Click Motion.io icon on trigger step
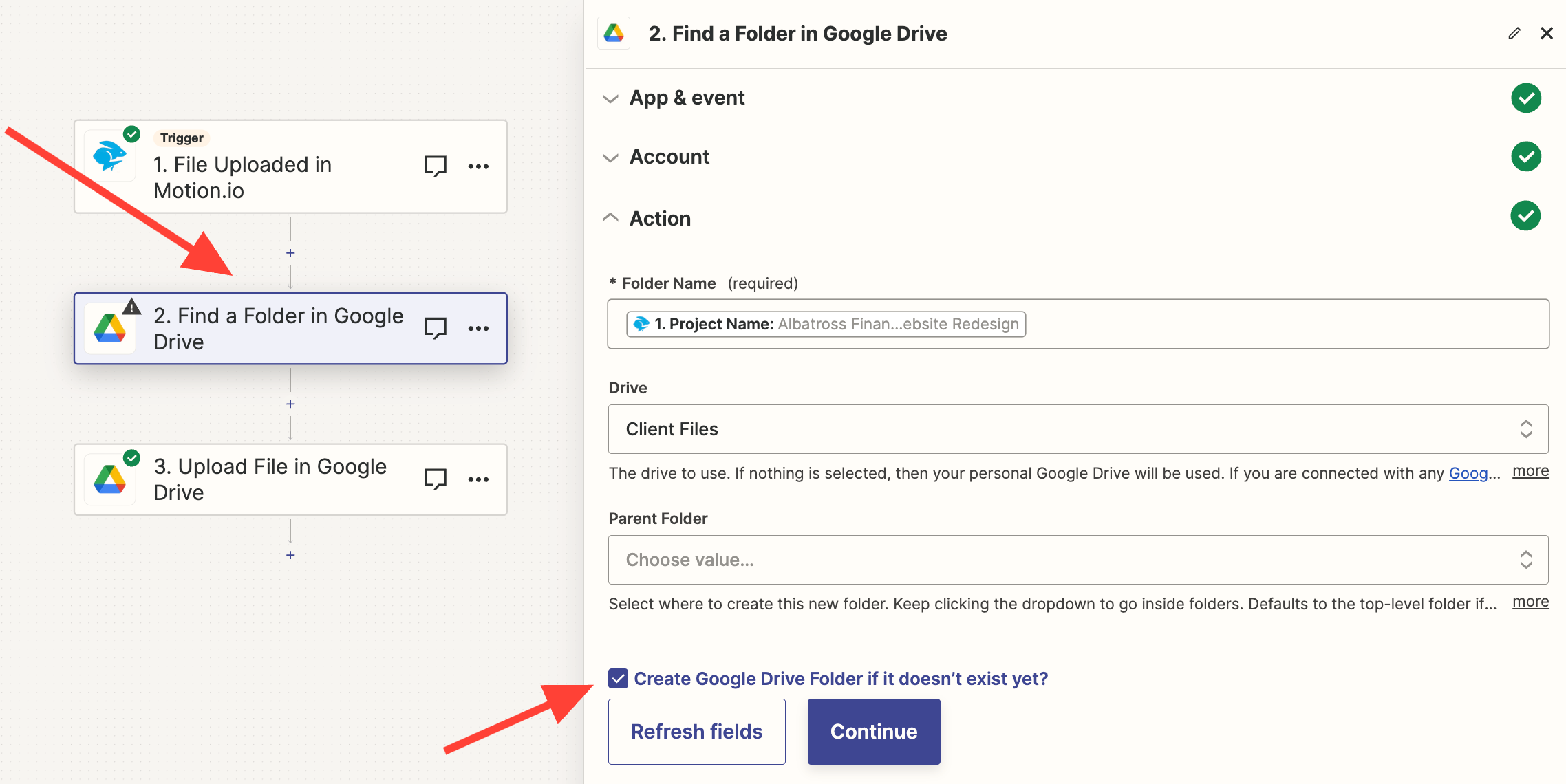The image size is (1566, 784). (x=109, y=155)
